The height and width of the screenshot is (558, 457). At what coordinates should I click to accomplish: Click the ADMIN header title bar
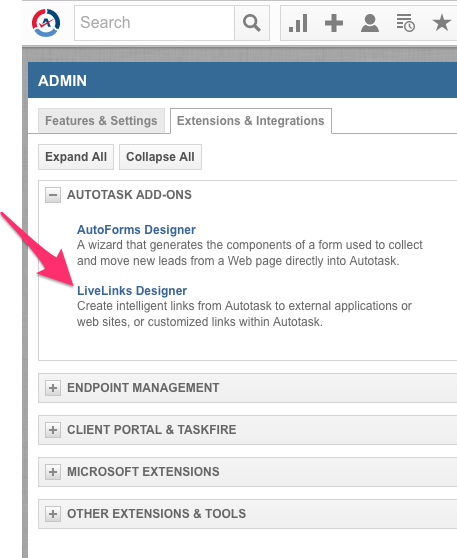tap(242, 80)
